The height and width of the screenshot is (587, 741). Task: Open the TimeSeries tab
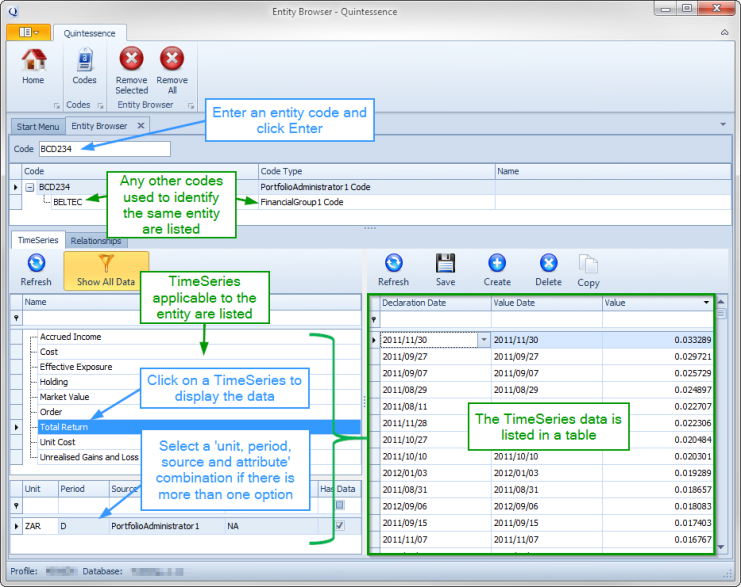(x=38, y=240)
